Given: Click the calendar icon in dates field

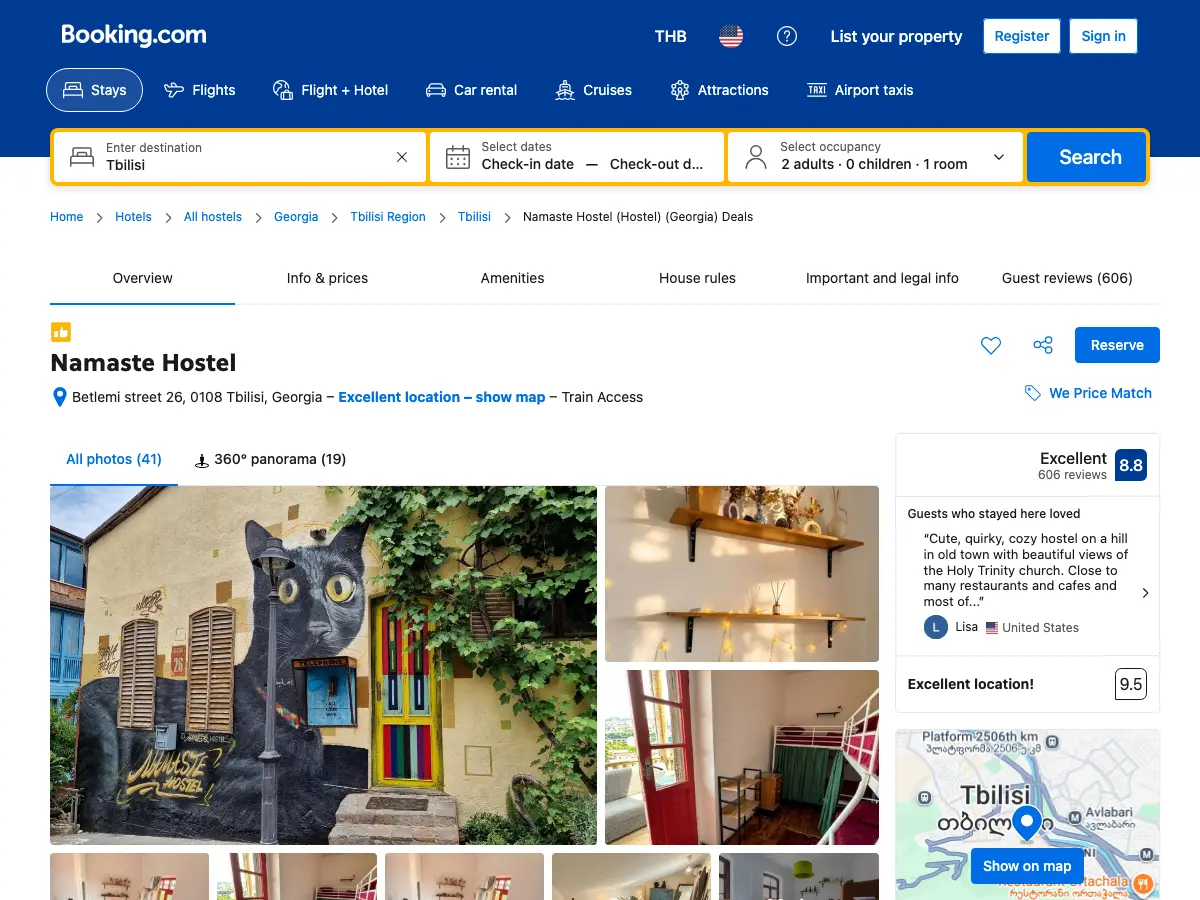Looking at the screenshot, I should click(x=458, y=157).
